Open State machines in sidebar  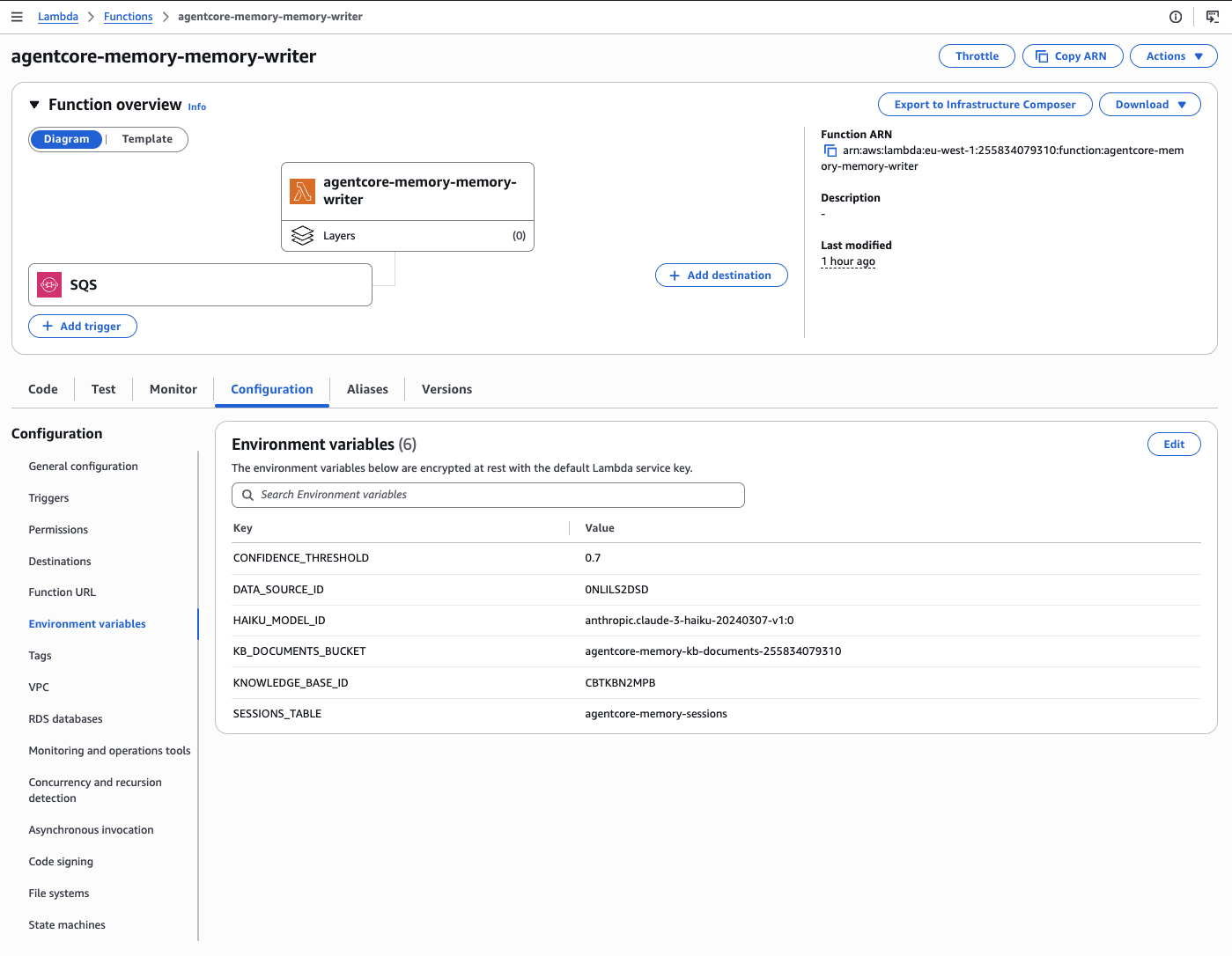tap(67, 925)
